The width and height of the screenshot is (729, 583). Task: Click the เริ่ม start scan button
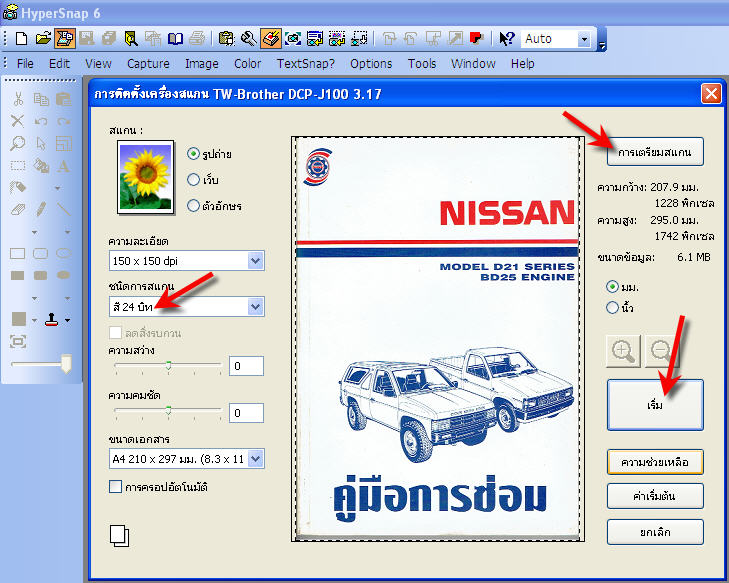655,405
